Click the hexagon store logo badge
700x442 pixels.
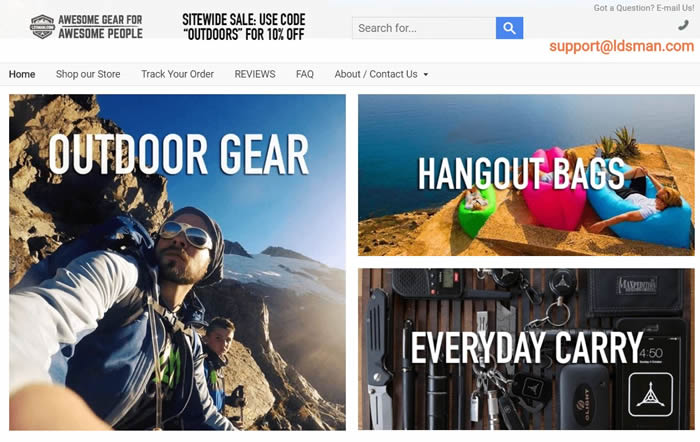(42, 26)
